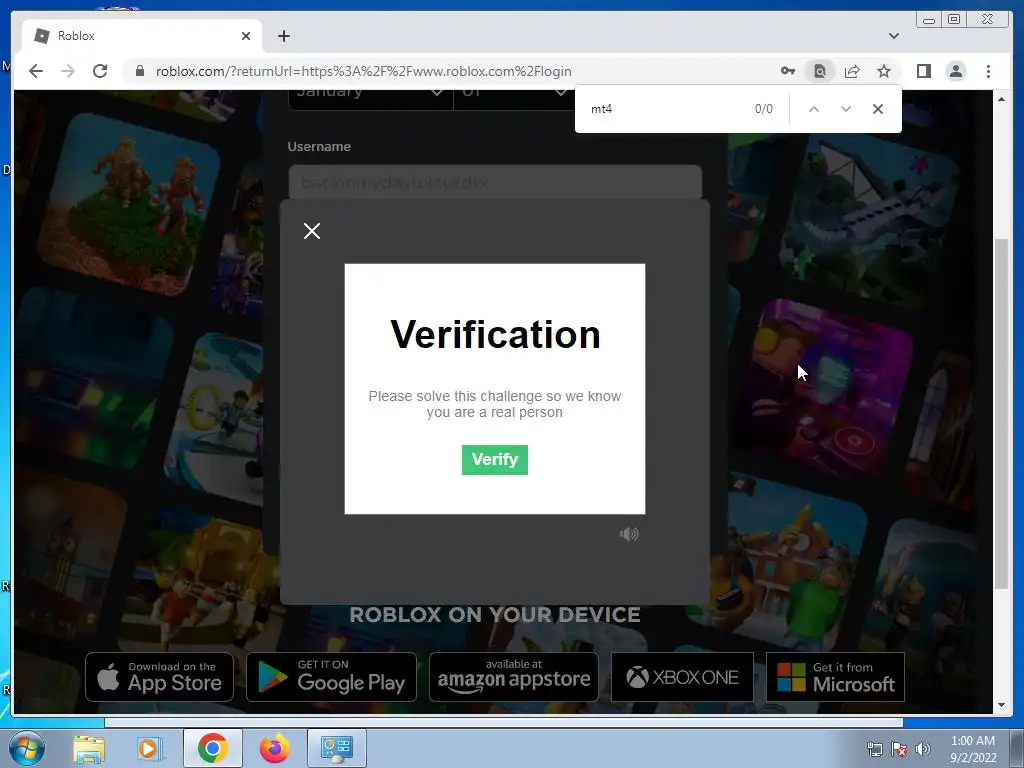Select the Roblox tab
The height and width of the screenshot is (768, 1024).
(142, 36)
